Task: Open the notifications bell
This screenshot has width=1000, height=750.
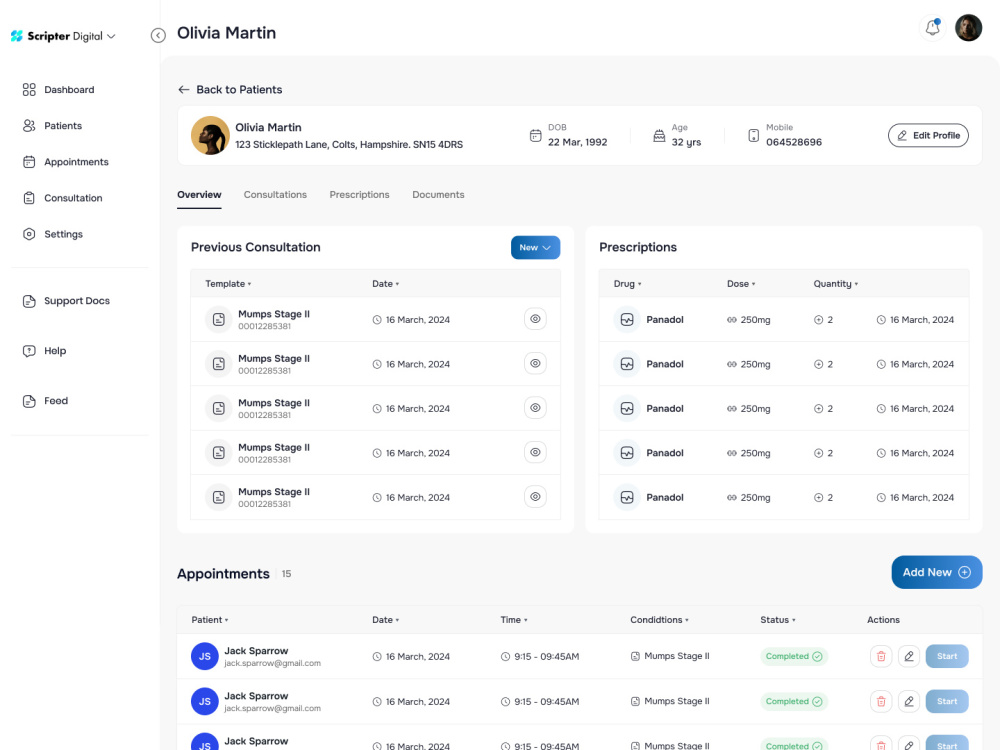Action: (932, 28)
